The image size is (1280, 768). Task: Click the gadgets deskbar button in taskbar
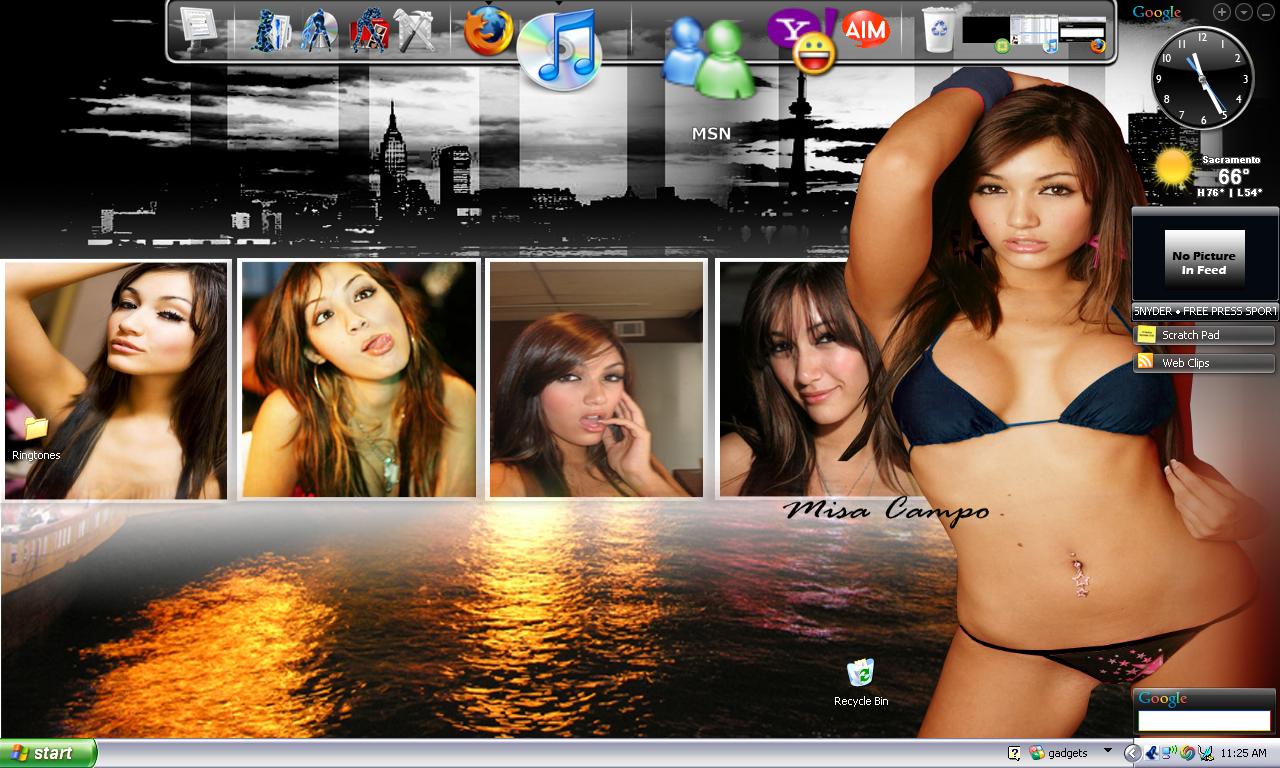1059,753
